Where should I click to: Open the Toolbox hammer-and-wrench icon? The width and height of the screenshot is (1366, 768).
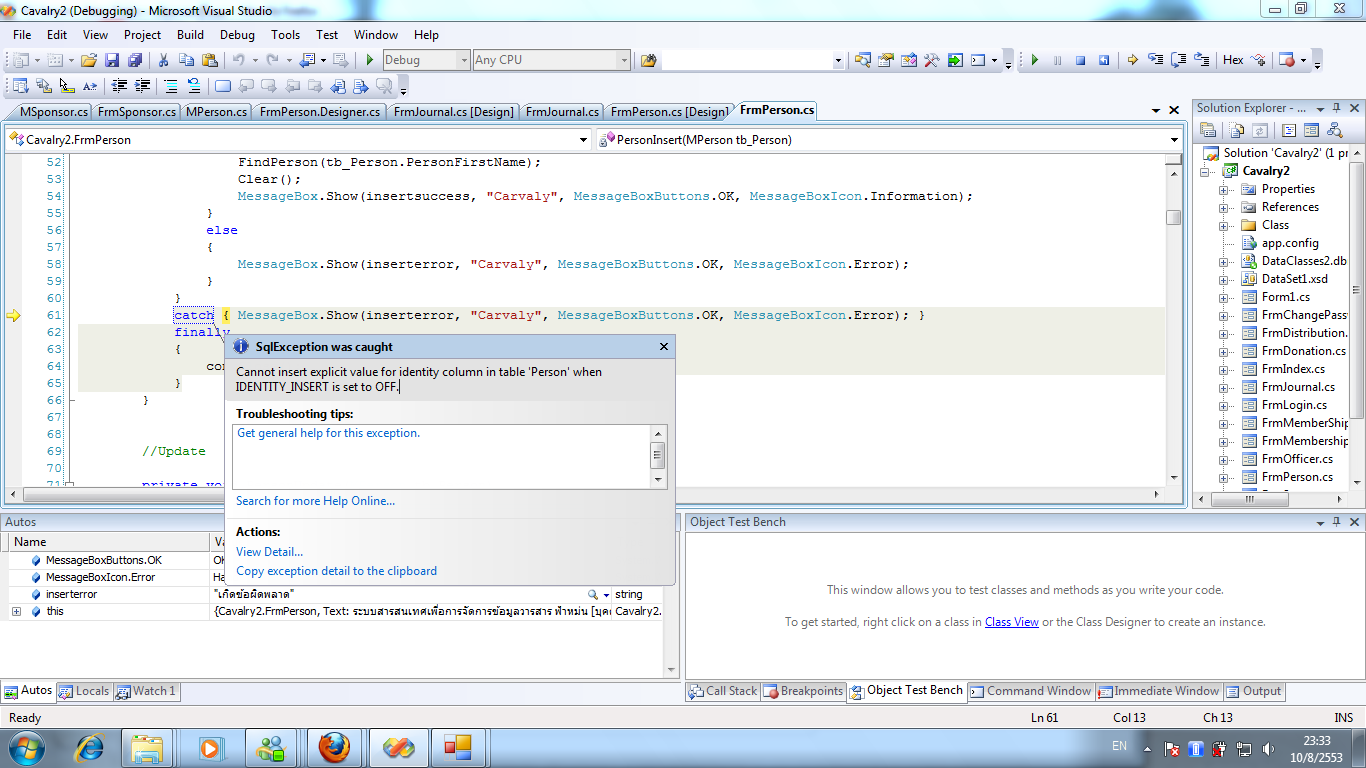(931, 60)
